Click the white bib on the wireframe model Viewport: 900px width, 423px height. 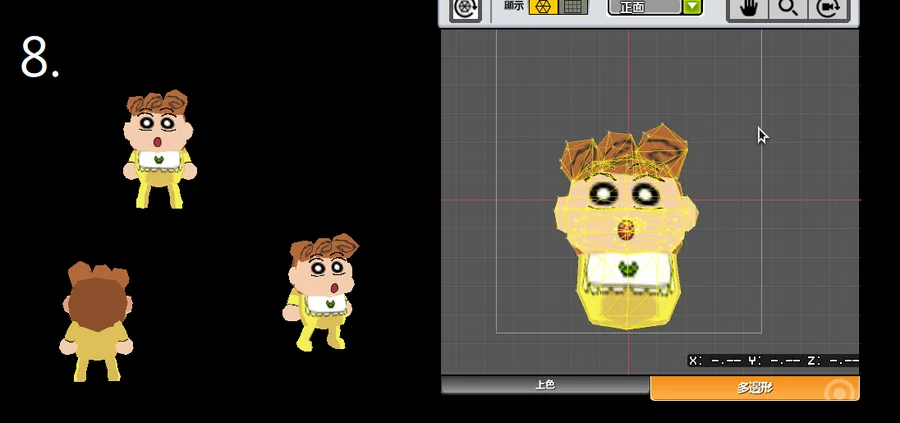[x=627, y=269]
